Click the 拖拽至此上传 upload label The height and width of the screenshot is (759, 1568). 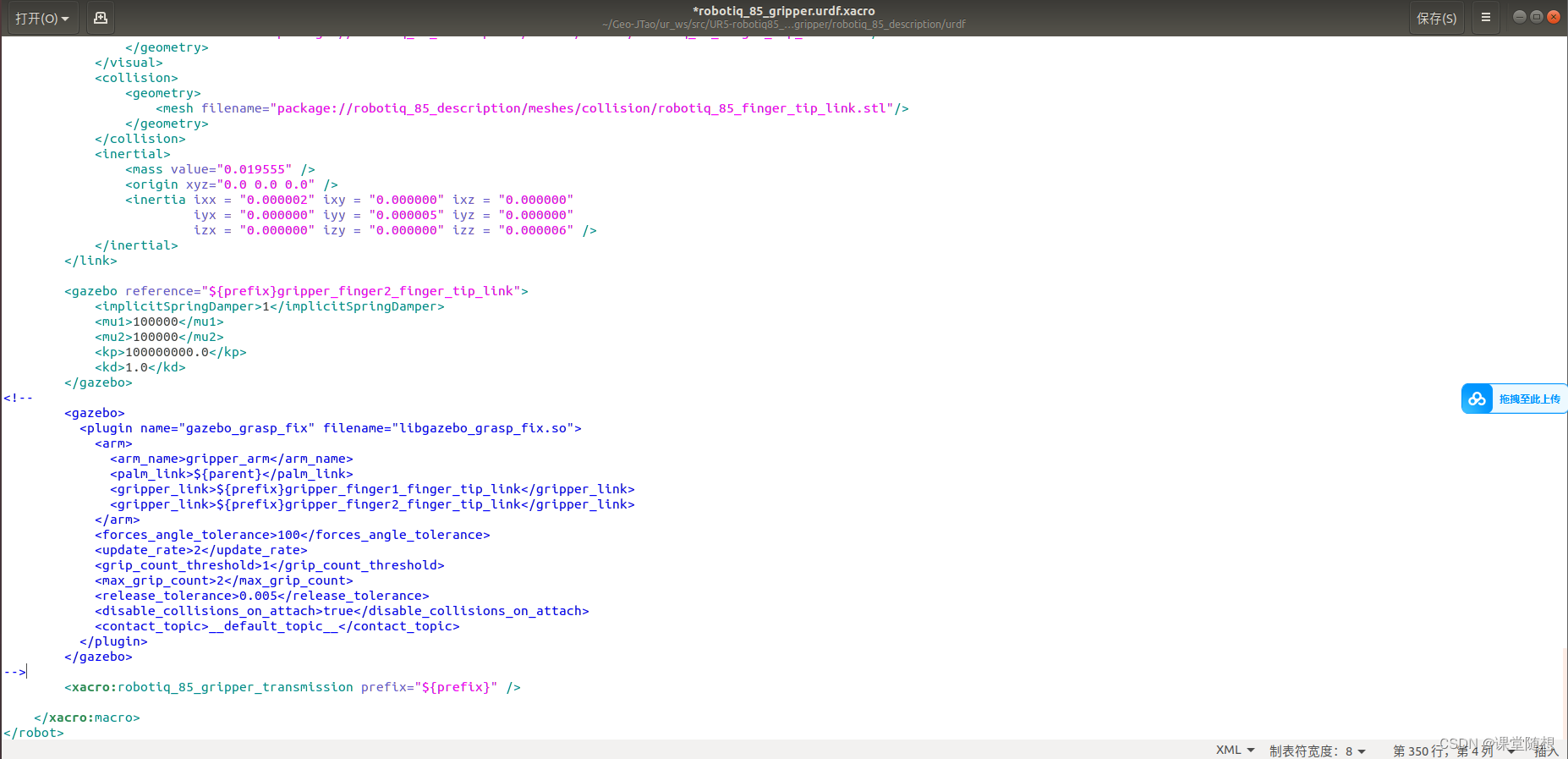tap(1530, 399)
